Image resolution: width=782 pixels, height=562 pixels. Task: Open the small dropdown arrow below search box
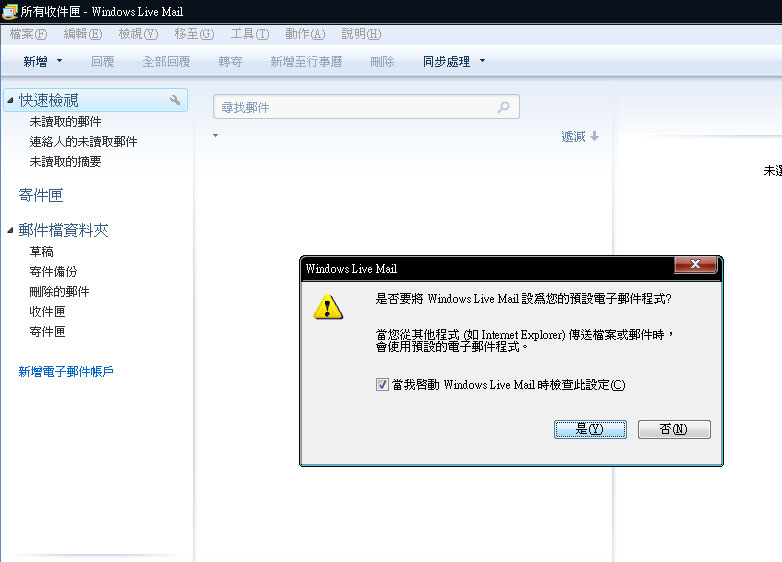click(x=215, y=135)
